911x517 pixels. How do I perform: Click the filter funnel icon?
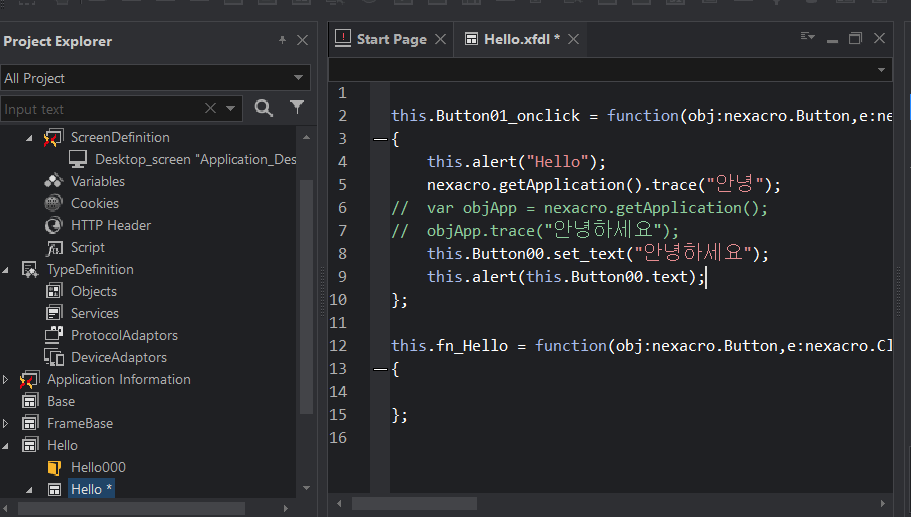click(x=297, y=107)
